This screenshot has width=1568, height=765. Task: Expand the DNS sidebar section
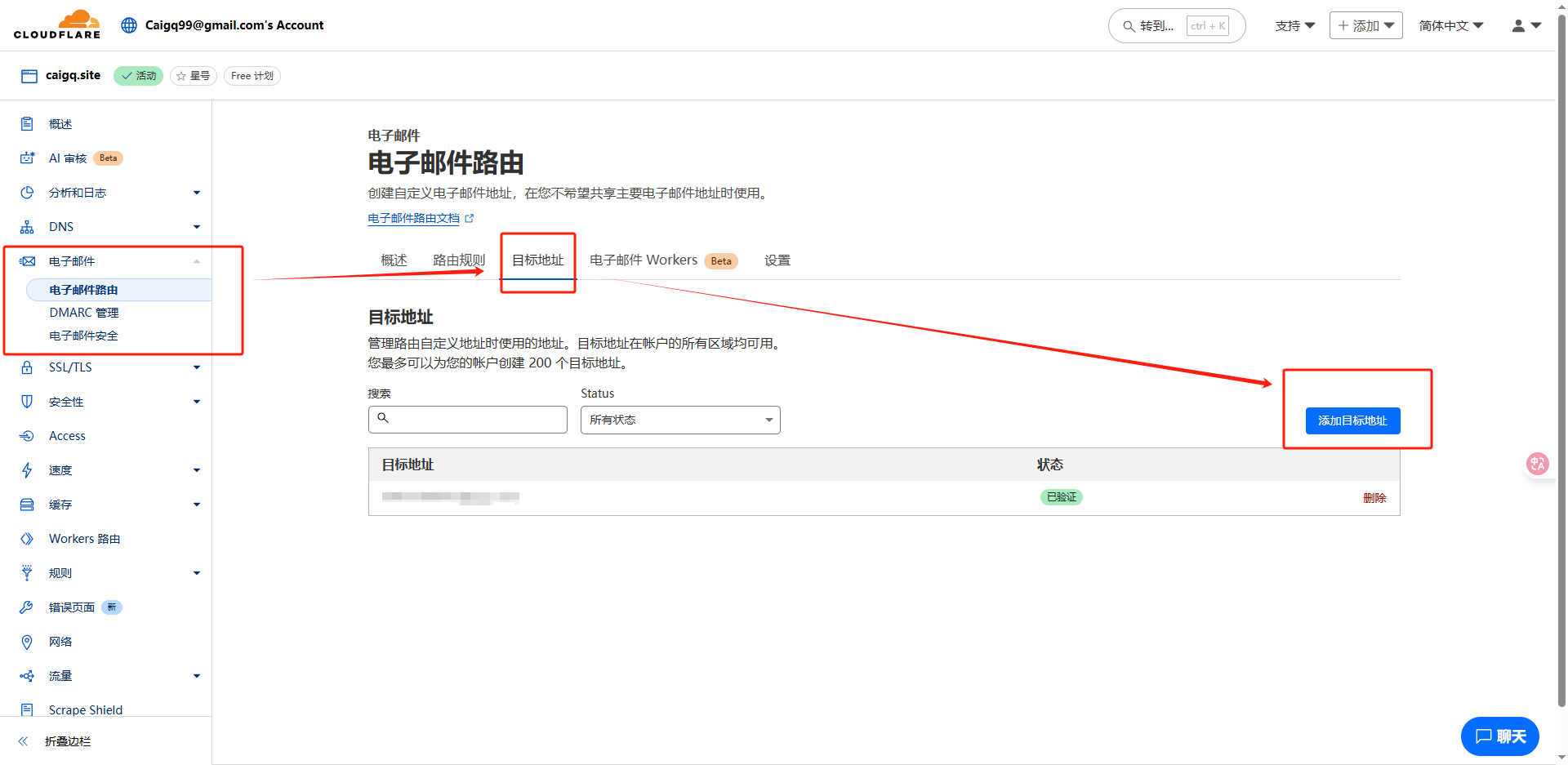pyautogui.click(x=196, y=227)
